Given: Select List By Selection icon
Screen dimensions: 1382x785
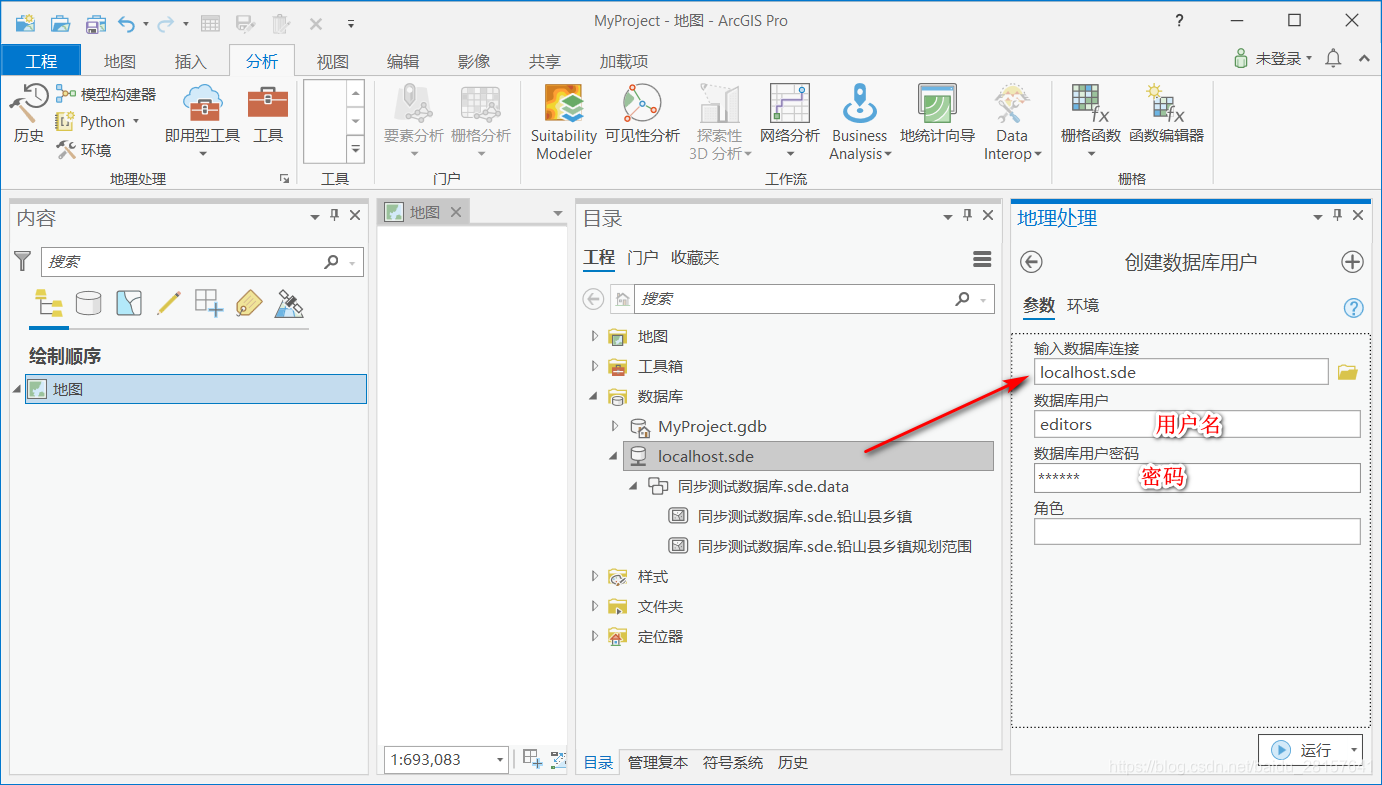Looking at the screenshot, I should [129, 303].
